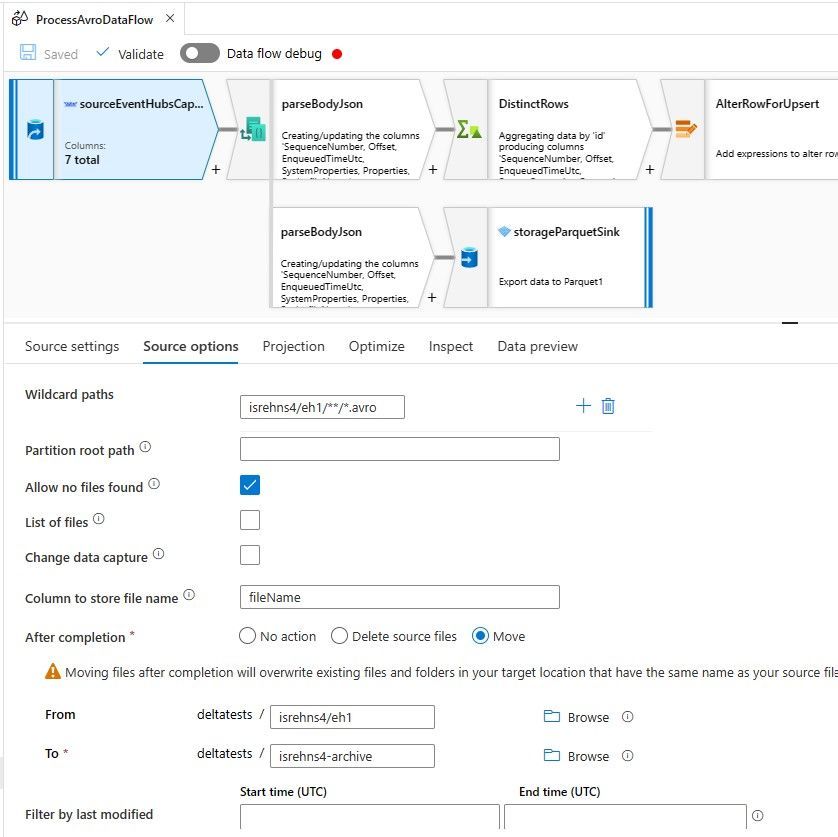Click the alter row icon for AlterRowForUpsert
838x837 pixels.
coord(686,129)
